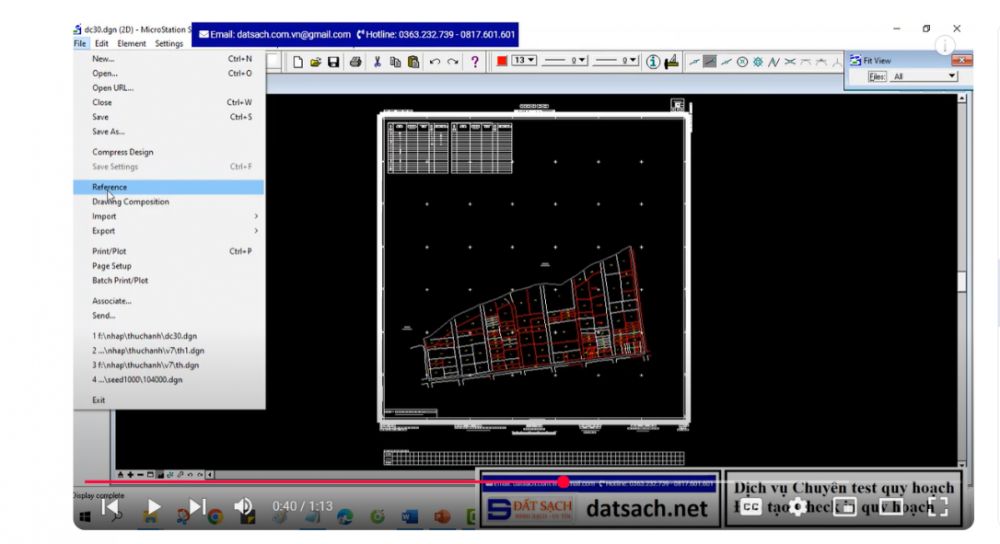Click the video progress bar scrubber
Viewport: 1000px width, 544px height.
pyautogui.click(x=563, y=482)
